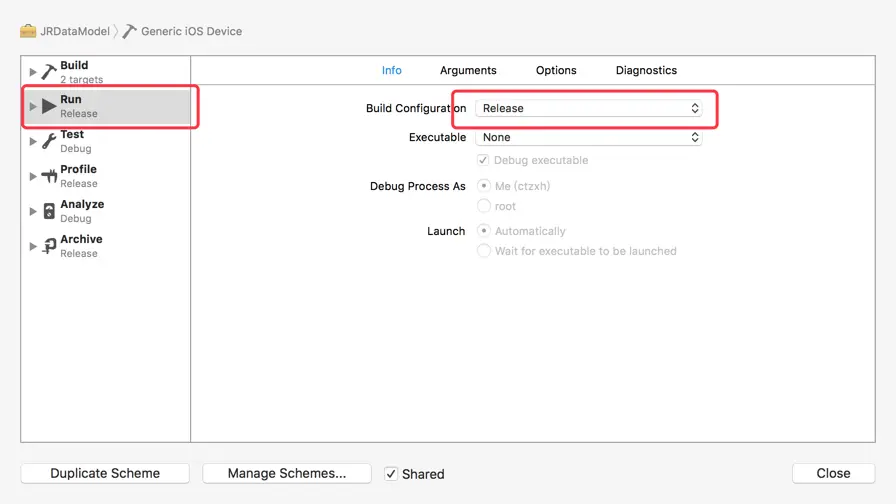Expand the Build action row
This screenshot has height=504, width=896.
tap(33, 72)
